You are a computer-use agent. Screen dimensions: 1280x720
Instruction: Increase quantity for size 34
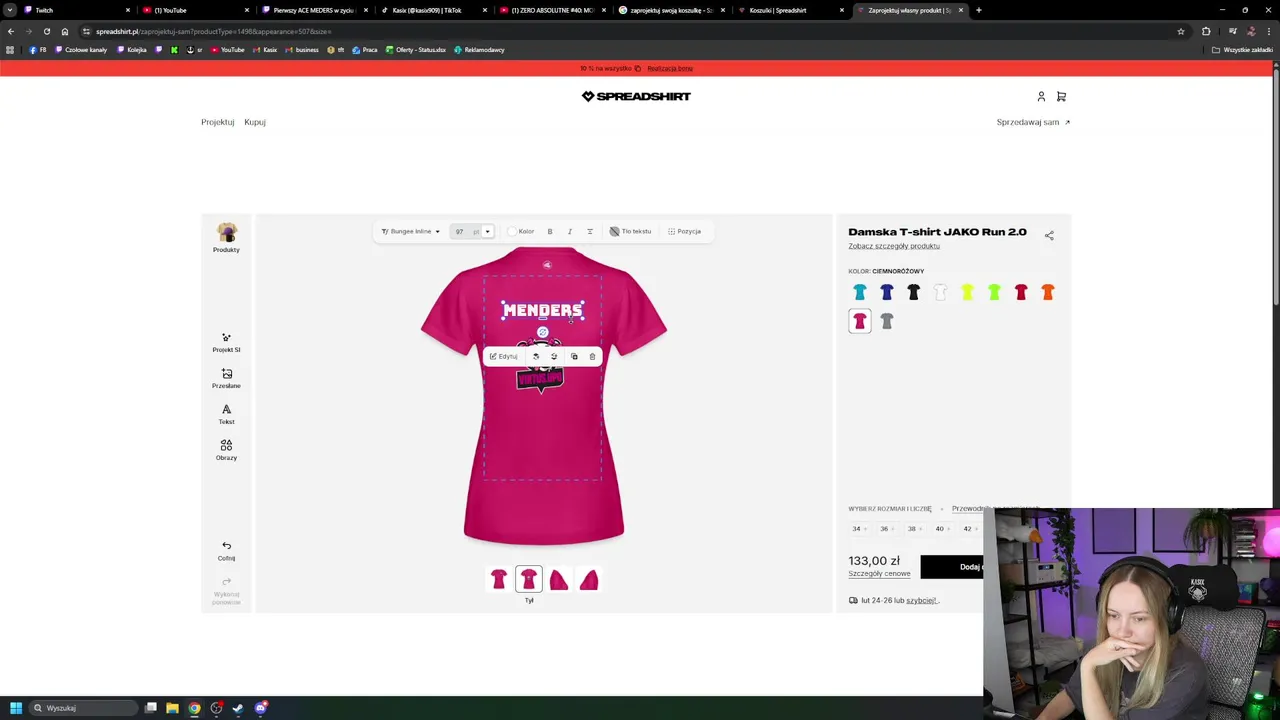[866, 528]
